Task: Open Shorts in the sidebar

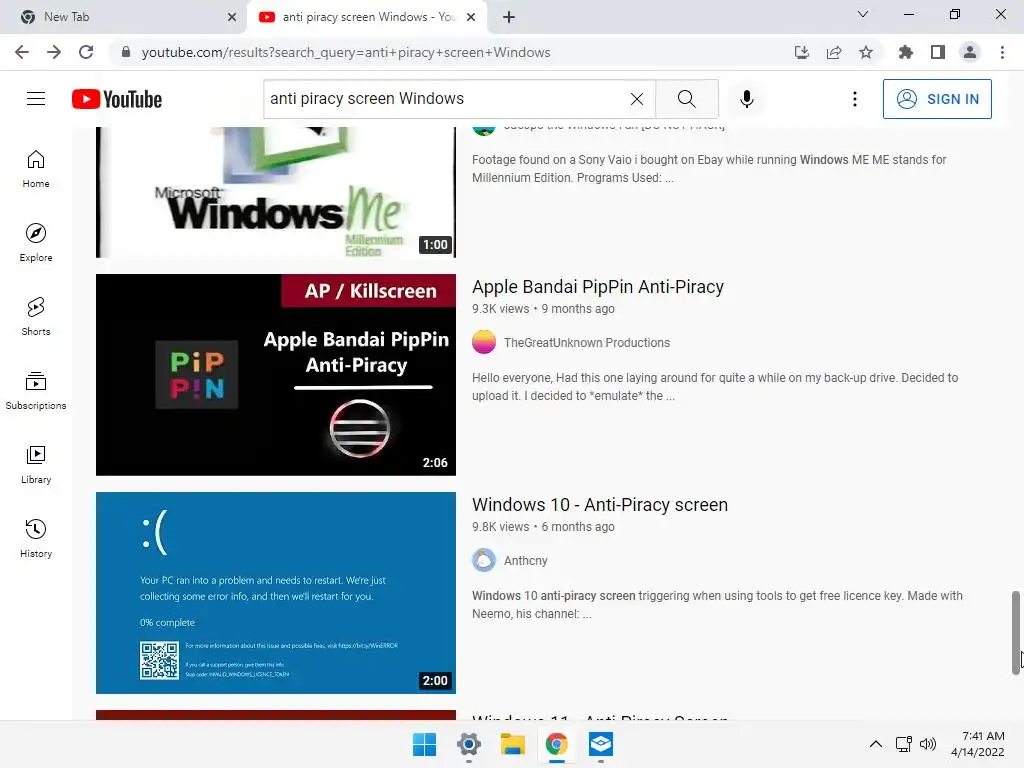Action: tap(36, 317)
